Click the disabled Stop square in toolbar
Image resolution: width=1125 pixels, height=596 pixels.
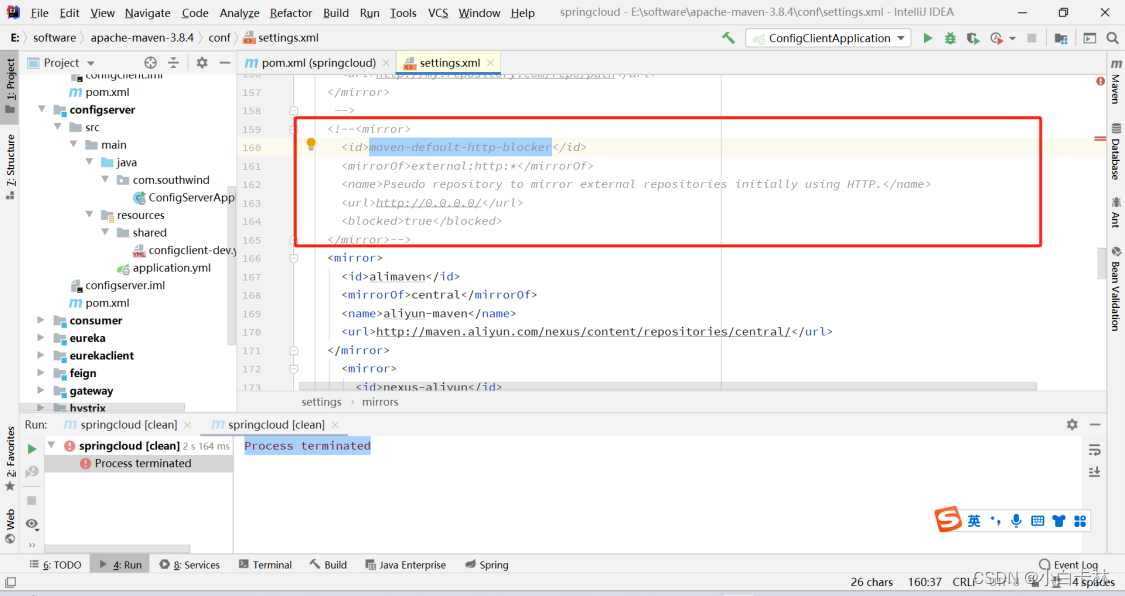click(x=1032, y=38)
